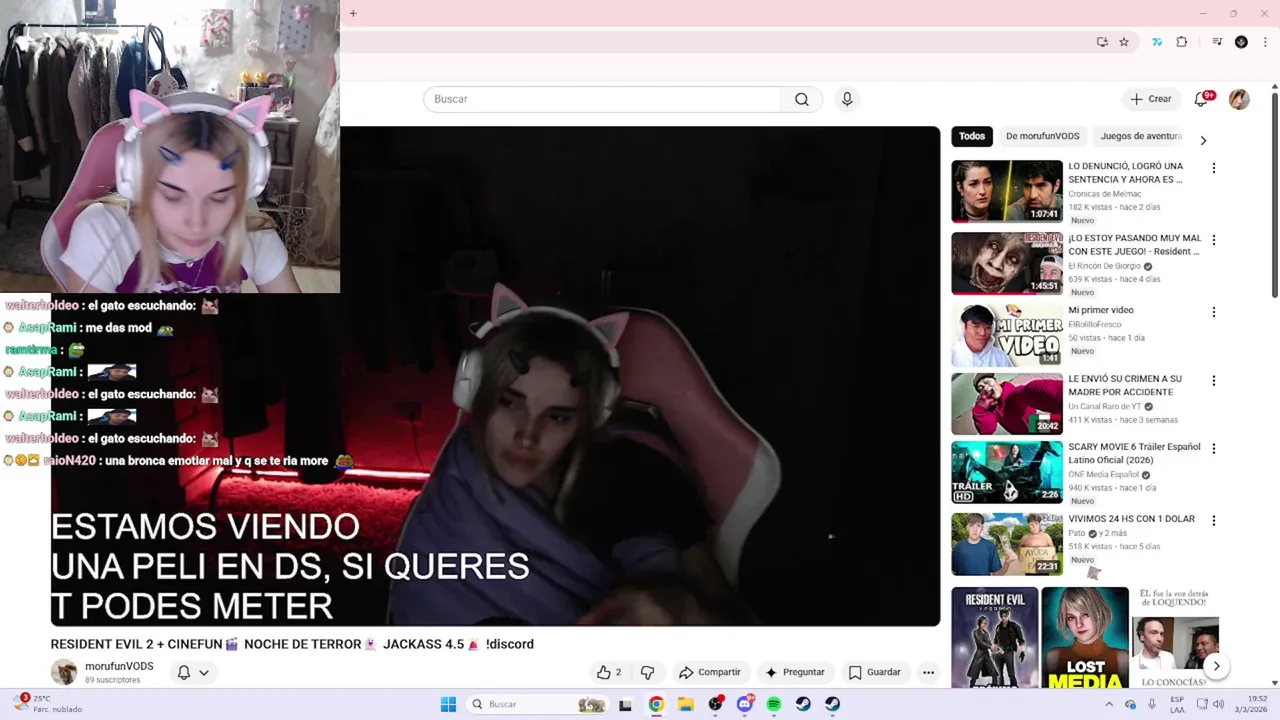Open File Explorer from the taskbar
1280x720 pixels.
click(686, 704)
